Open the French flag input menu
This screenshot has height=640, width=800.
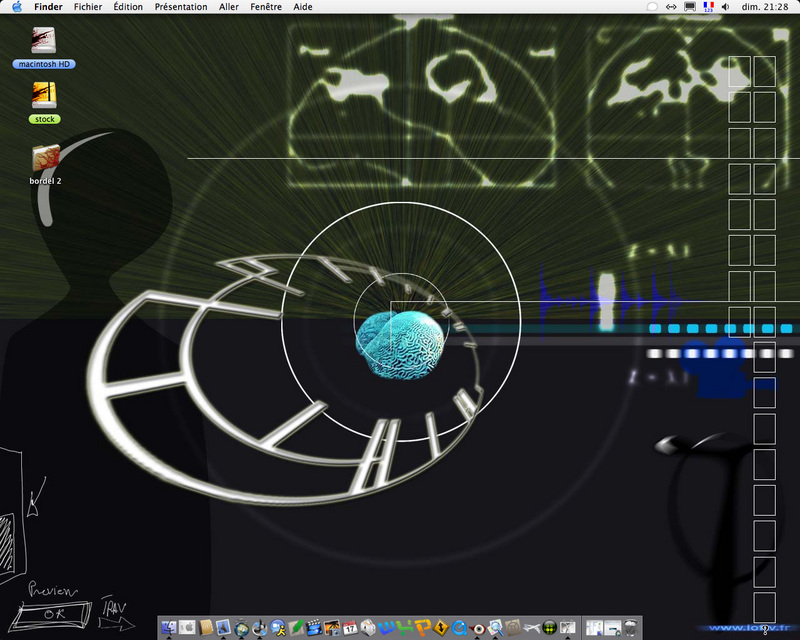point(708,7)
